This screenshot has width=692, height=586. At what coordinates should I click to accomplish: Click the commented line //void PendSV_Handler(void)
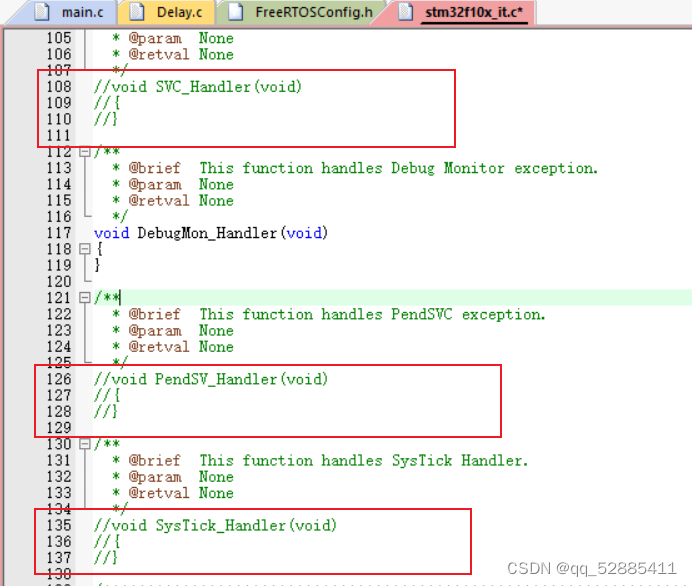(211, 379)
